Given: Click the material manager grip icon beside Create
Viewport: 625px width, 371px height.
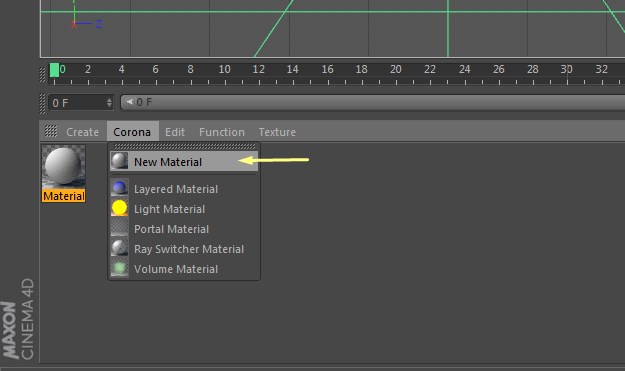Looking at the screenshot, I should point(51,131).
